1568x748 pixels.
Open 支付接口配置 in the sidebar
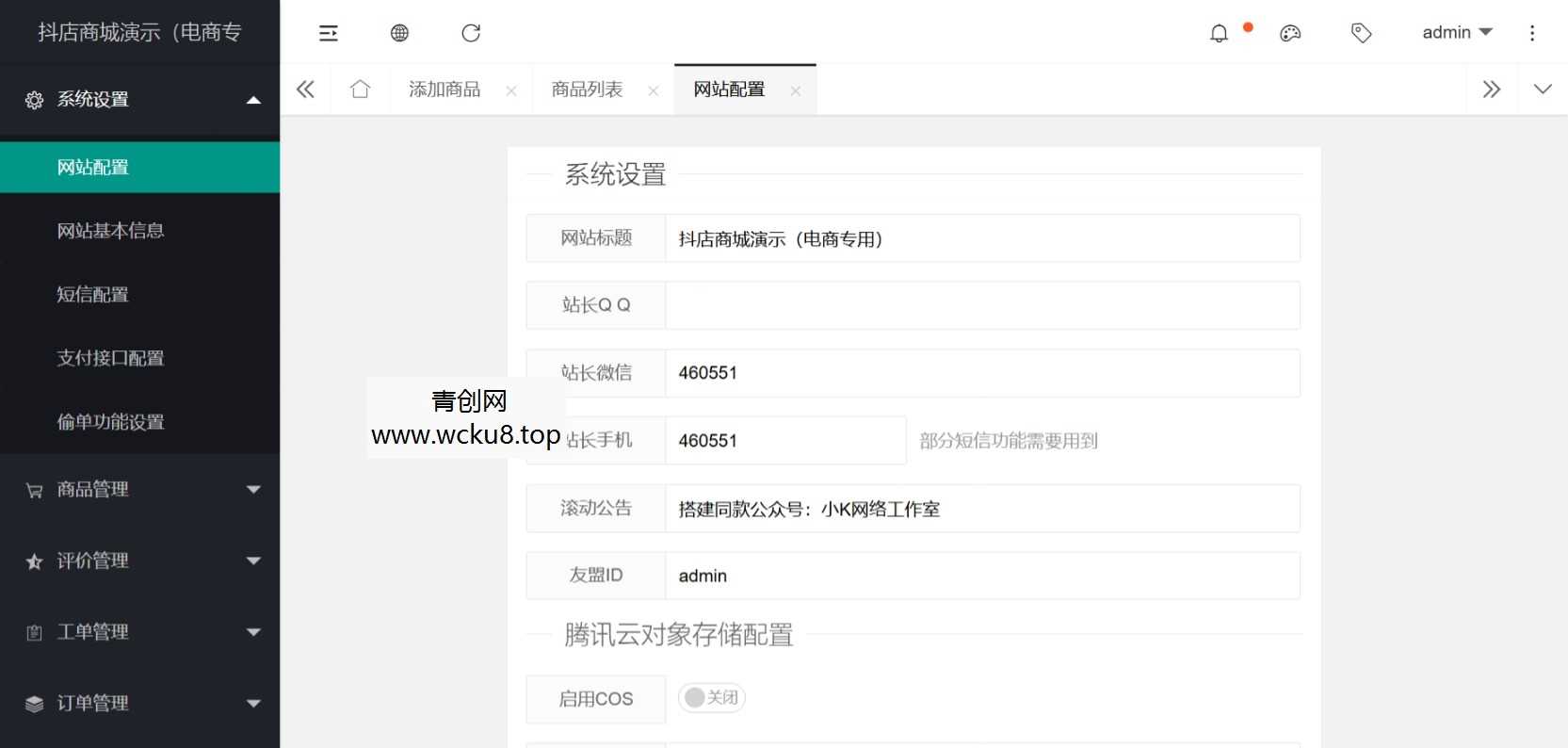110,359
